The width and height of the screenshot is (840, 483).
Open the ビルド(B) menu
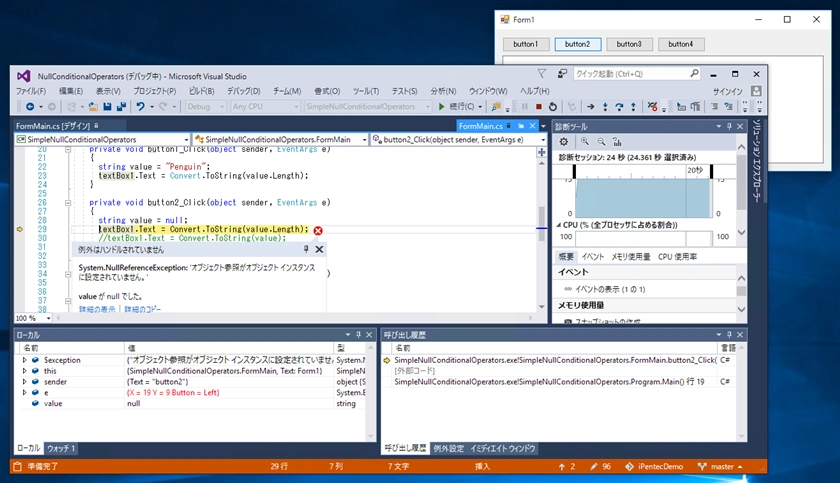tap(201, 91)
